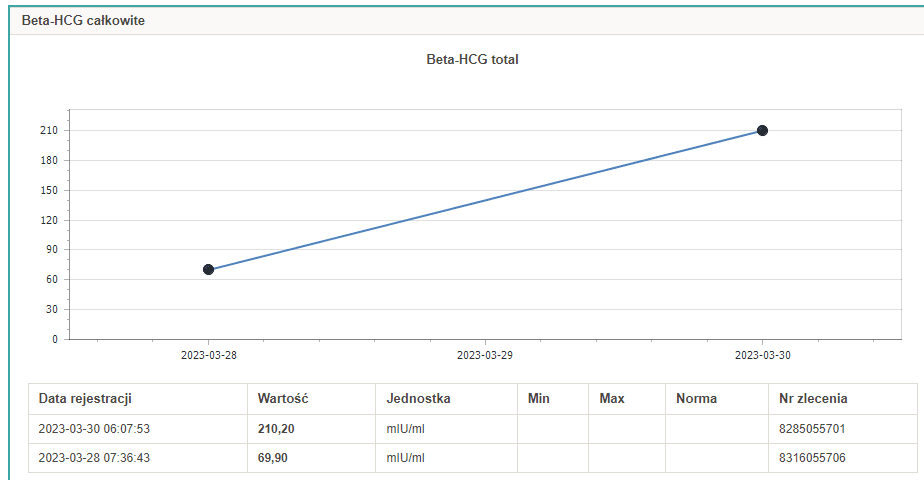Click the Max column header

tap(612, 399)
